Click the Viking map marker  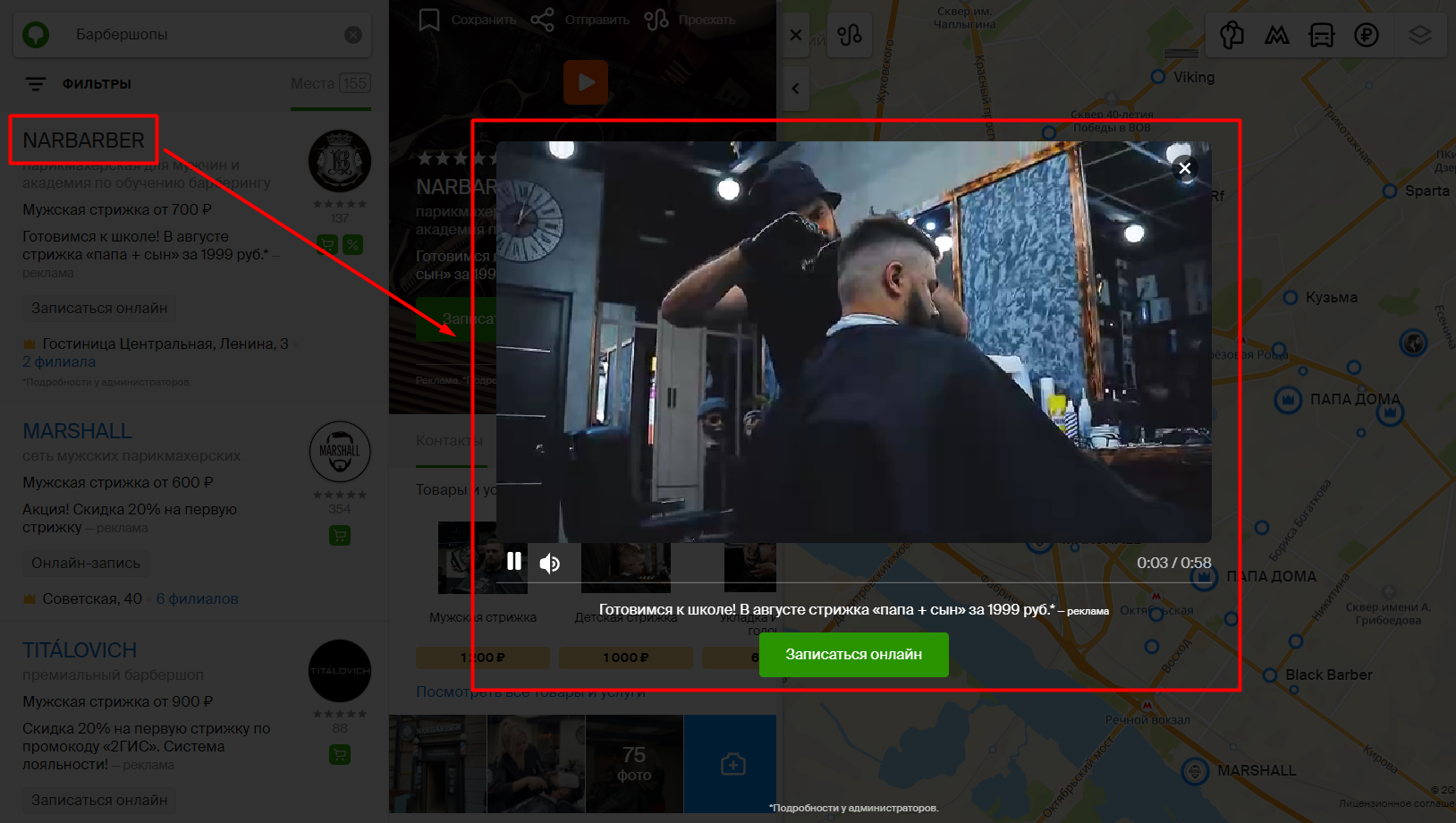(x=1158, y=77)
